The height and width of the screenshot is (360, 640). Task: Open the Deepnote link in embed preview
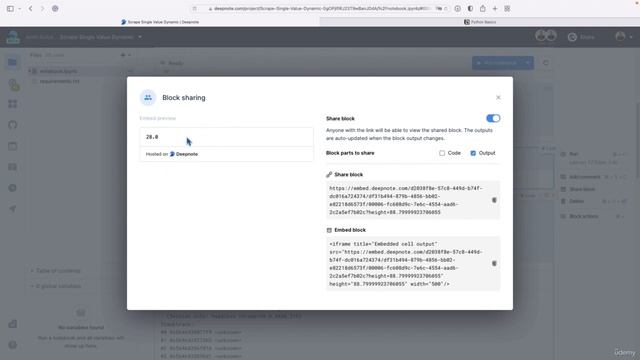pos(184,154)
